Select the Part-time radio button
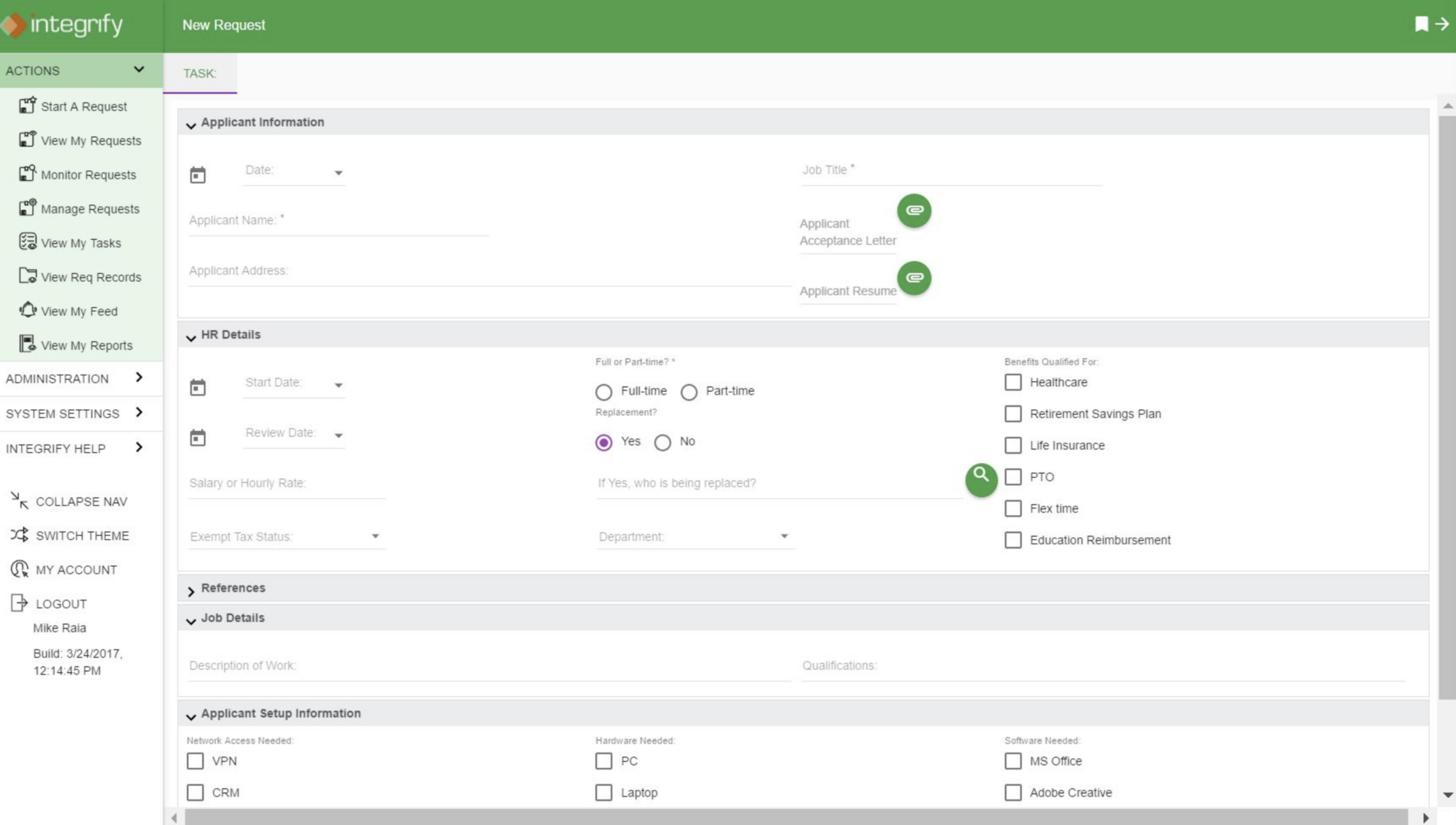Image resolution: width=1456 pixels, height=825 pixels. click(x=688, y=392)
